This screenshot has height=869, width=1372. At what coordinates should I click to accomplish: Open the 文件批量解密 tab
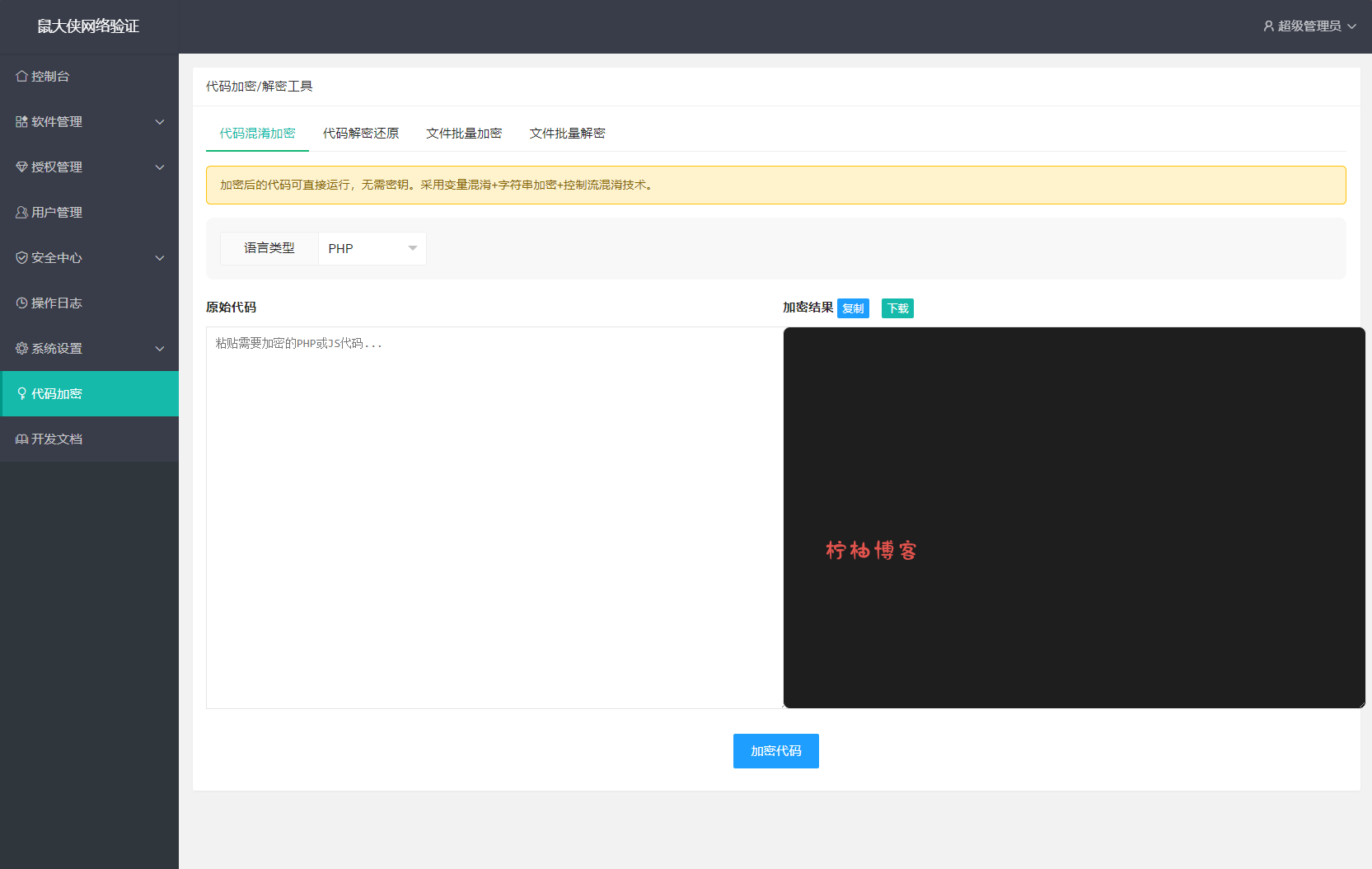pyautogui.click(x=567, y=134)
